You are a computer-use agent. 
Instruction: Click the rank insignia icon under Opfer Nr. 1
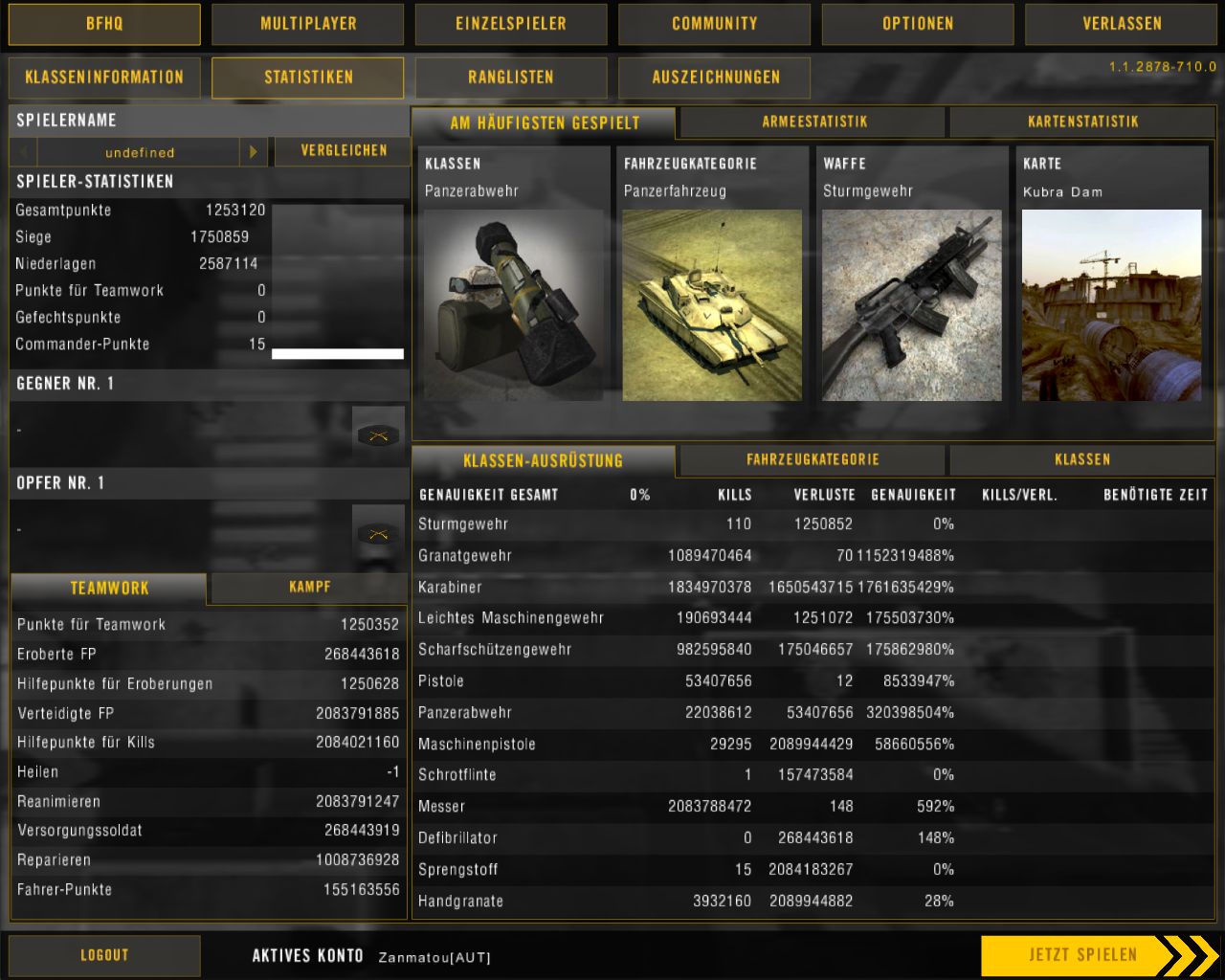(x=378, y=534)
